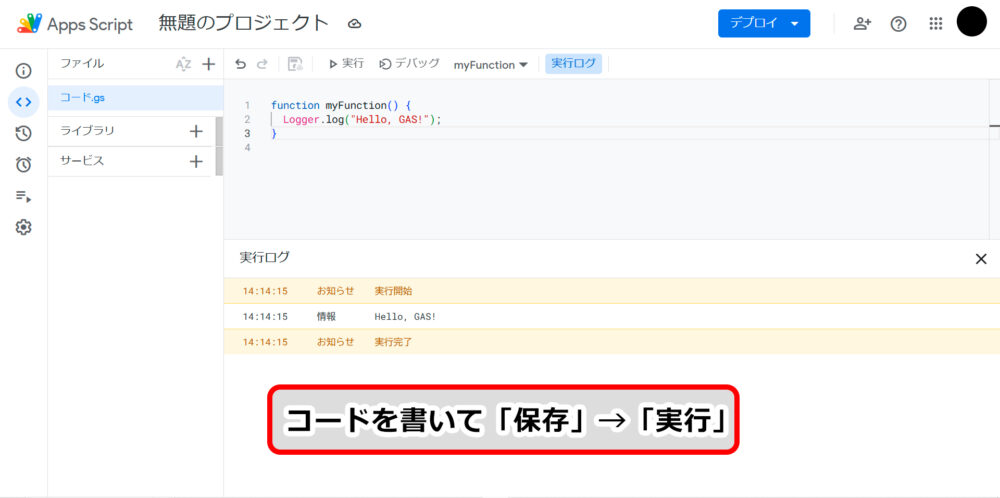Toggle the 実行ログ toolbar button
This screenshot has height=498, width=1000.
pyautogui.click(x=573, y=64)
